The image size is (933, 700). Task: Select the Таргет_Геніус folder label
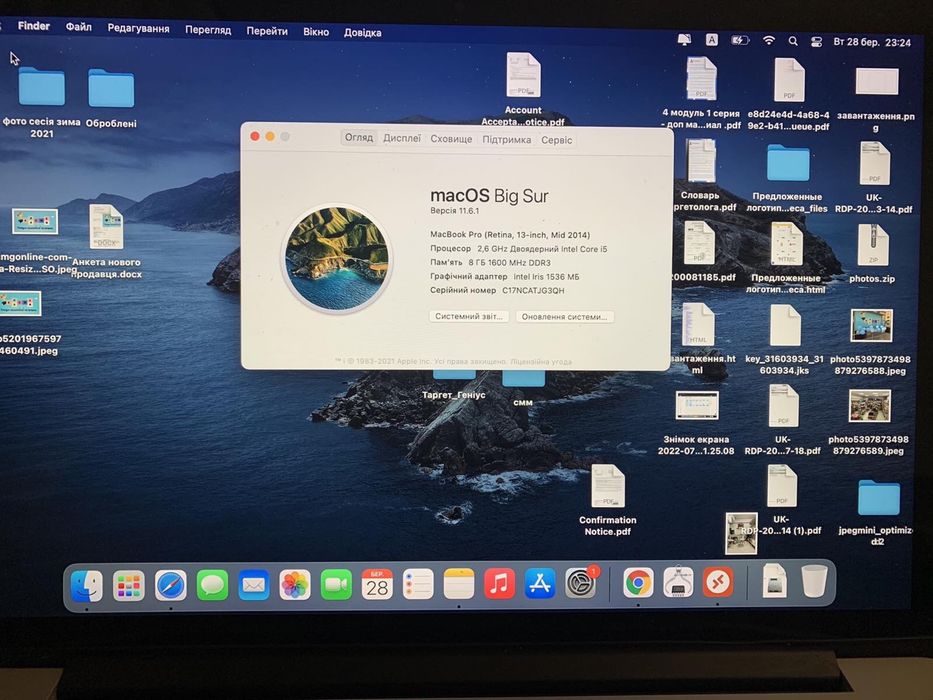coord(453,395)
